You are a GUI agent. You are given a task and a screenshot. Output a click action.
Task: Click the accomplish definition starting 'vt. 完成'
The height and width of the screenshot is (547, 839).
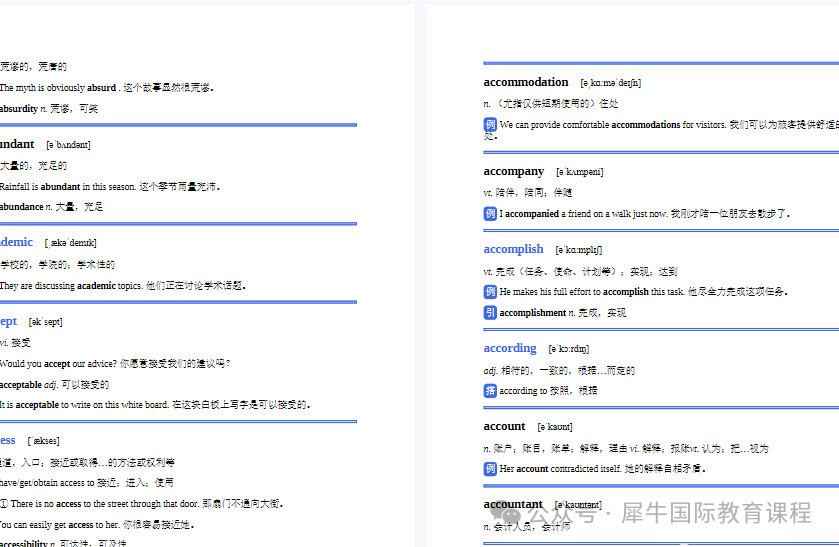pyautogui.click(x=580, y=271)
